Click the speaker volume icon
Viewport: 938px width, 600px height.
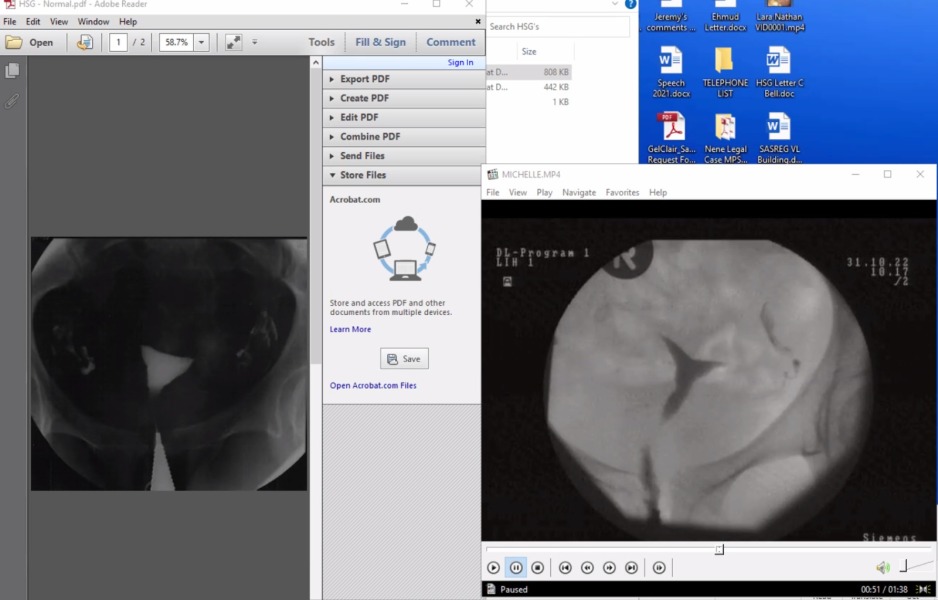click(x=881, y=567)
